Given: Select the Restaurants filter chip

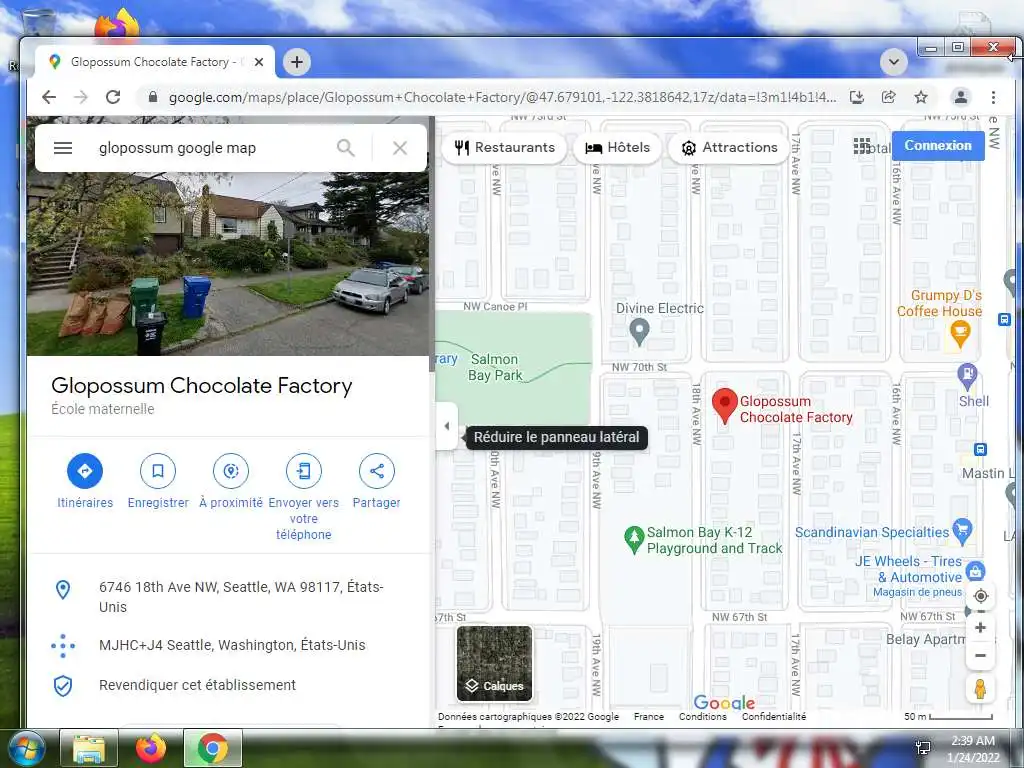Looking at the screenshot, I should pyautogui.click(x=504, y=148).
